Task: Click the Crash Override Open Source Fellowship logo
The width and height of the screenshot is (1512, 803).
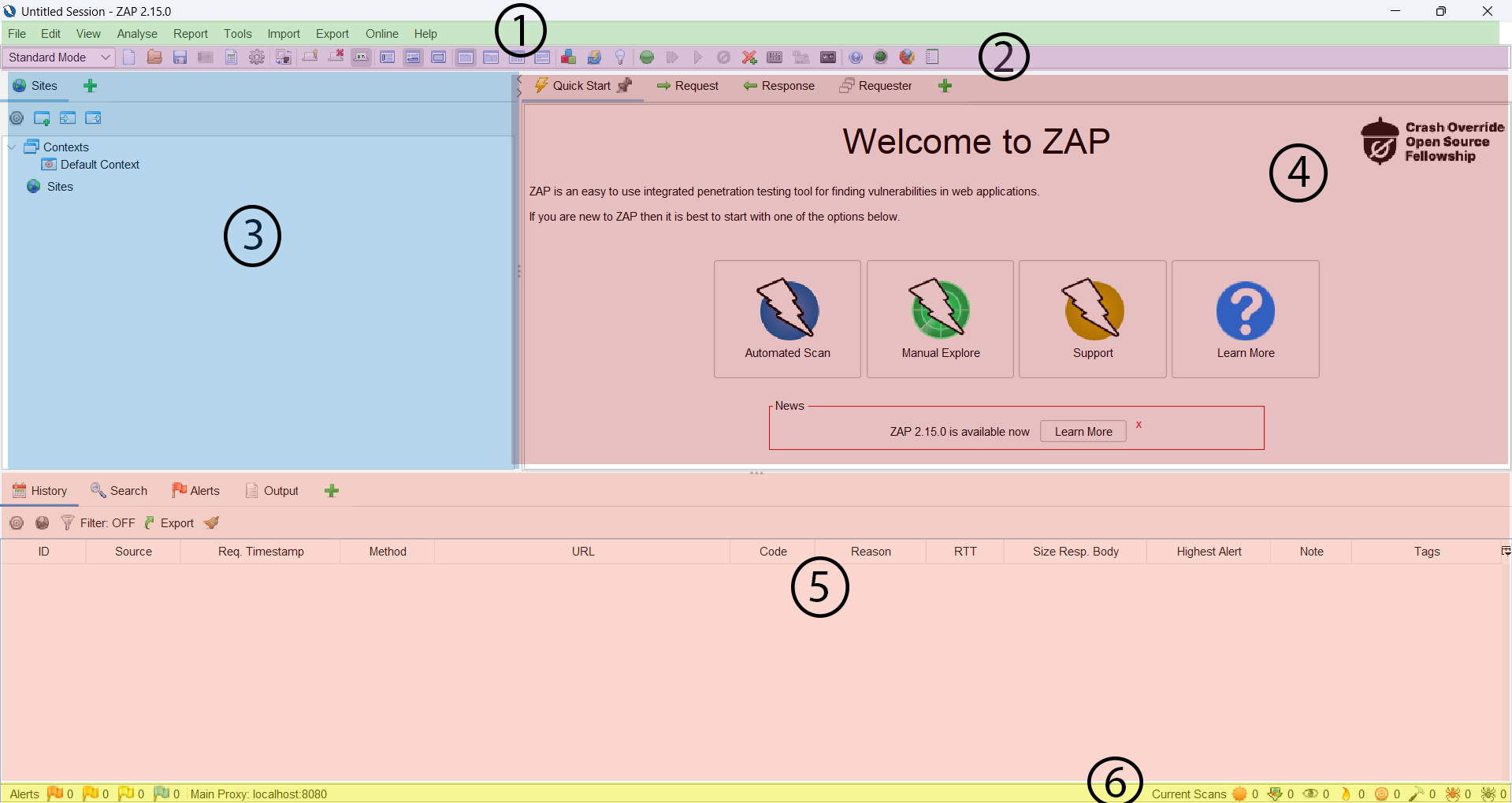Action: tap(1432, 142)
